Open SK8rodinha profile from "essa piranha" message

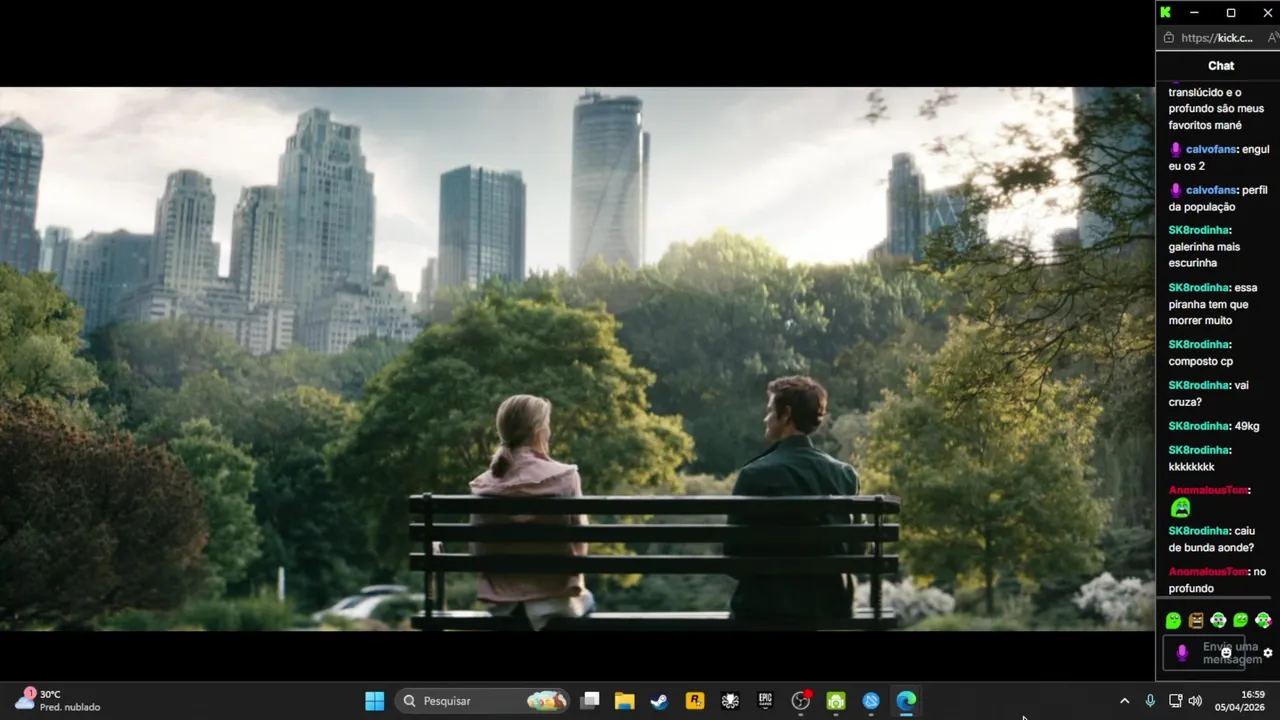click(x=1198, y=288)
